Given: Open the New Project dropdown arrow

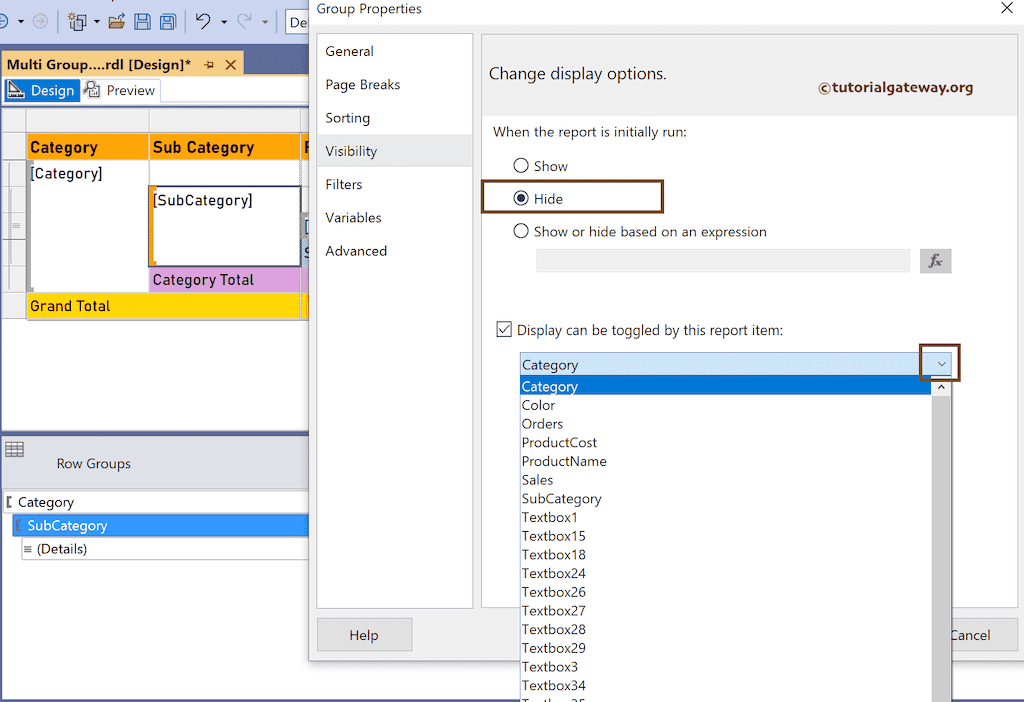Looking at the screenshot, I should (x=97, y=20).
